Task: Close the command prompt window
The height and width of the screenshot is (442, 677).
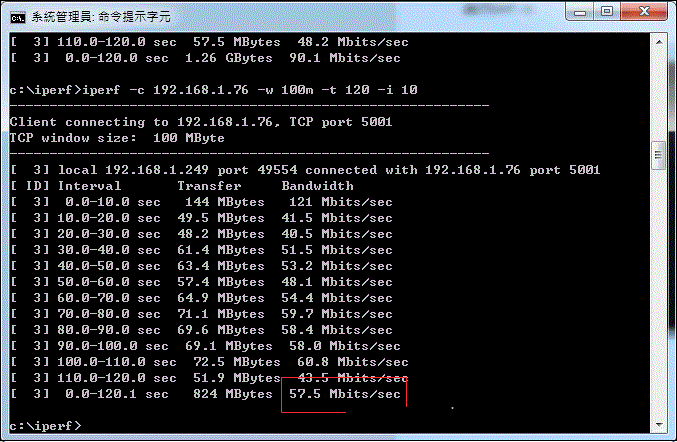Action: (644, 12)
